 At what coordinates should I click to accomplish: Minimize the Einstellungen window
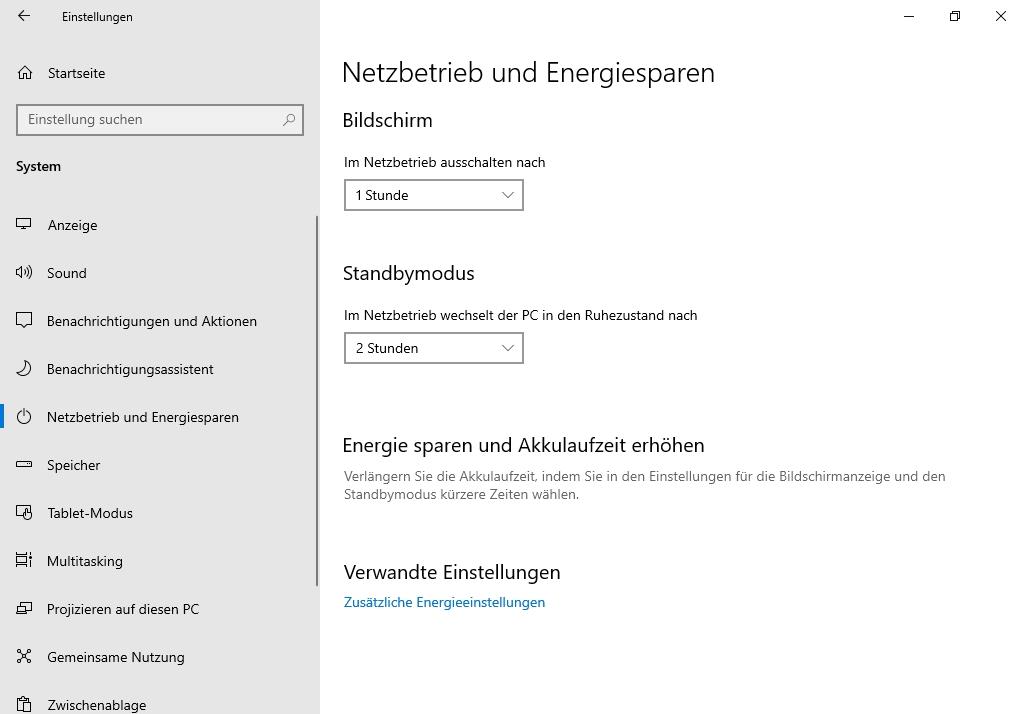coord(909,16)
